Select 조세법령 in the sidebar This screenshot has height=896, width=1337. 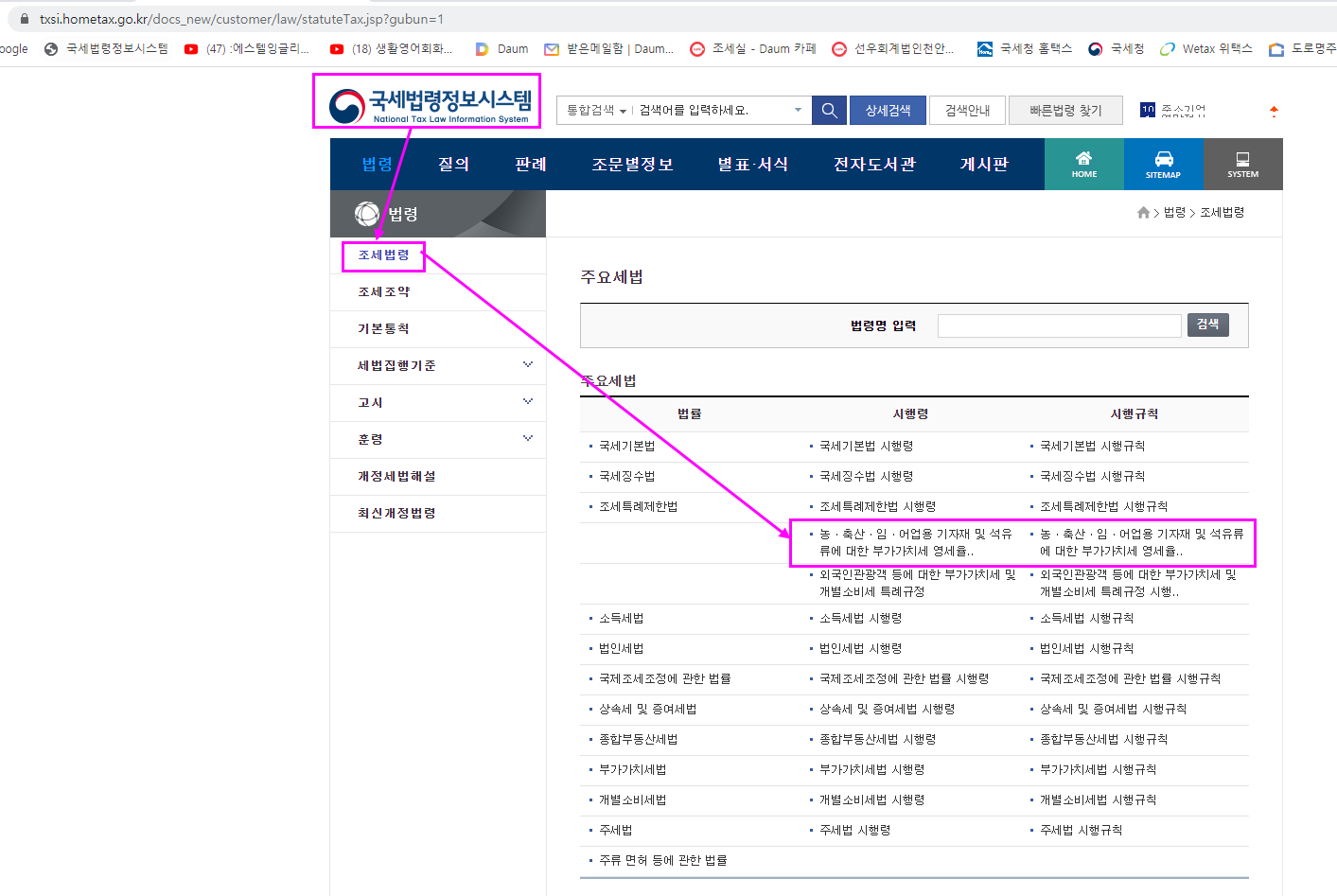(383, 255)
